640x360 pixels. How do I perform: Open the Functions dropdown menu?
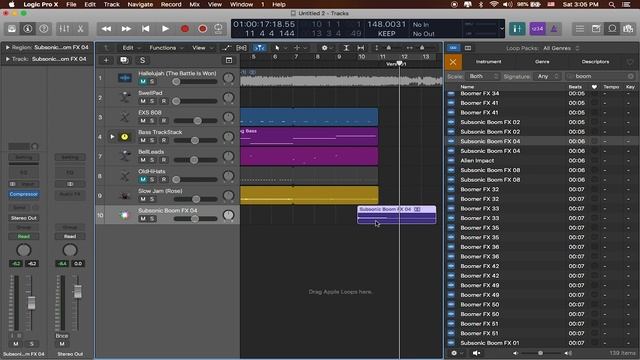tap(166, 48)
